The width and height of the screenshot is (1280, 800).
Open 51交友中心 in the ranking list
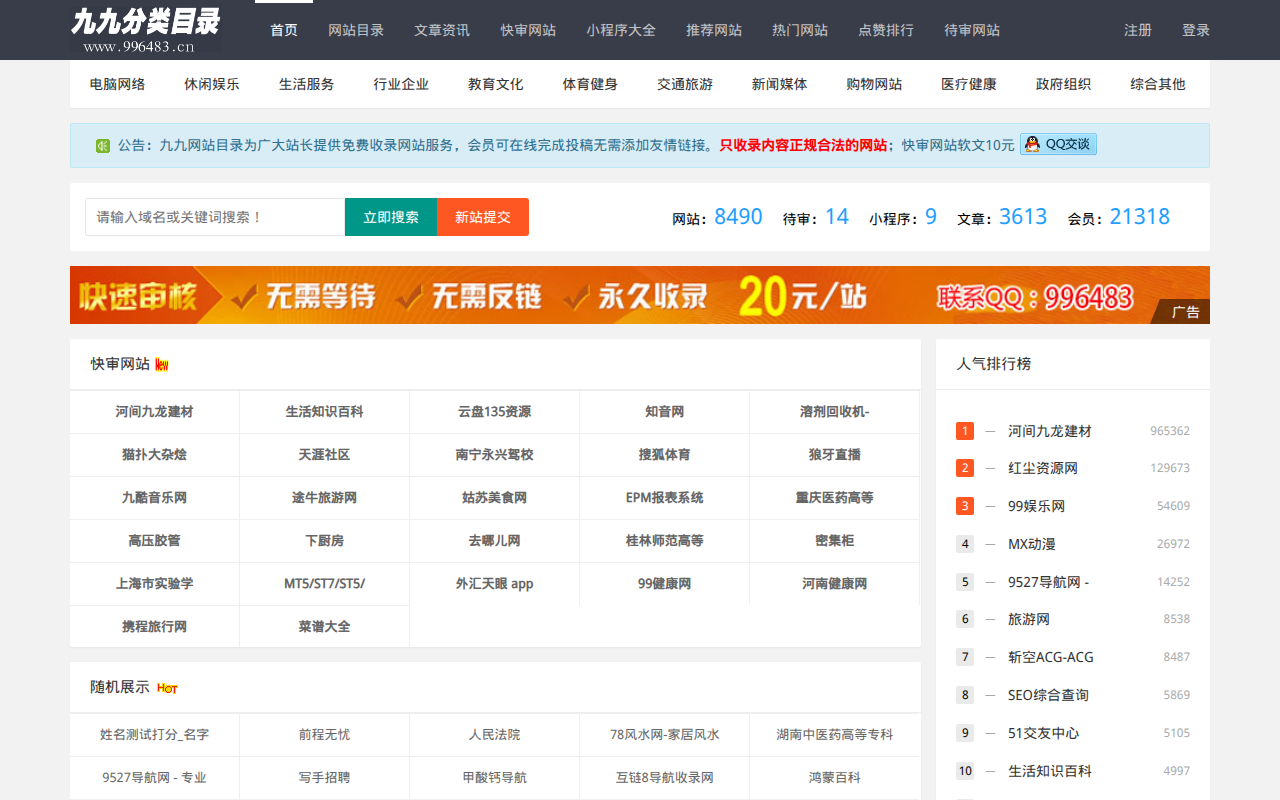pyautogui.click(x=1043, y=733)
